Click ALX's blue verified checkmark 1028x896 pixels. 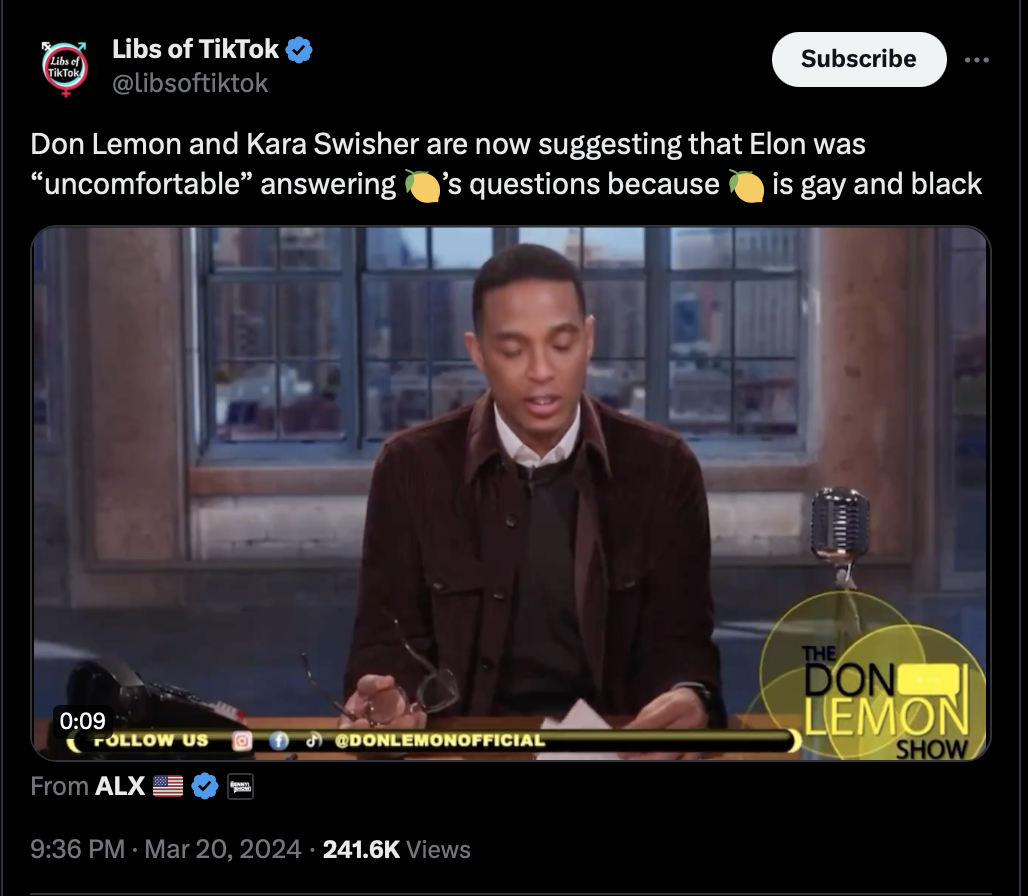click(205, 786)
